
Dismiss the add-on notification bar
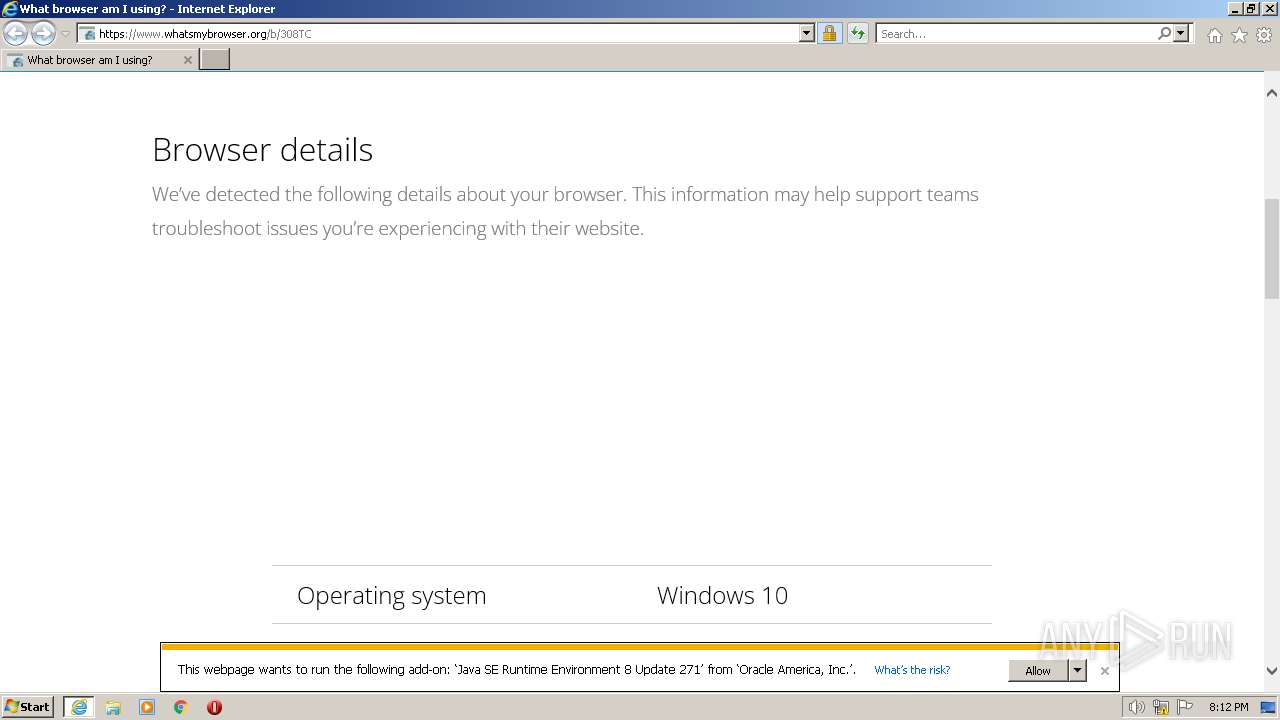[1104, 671]
